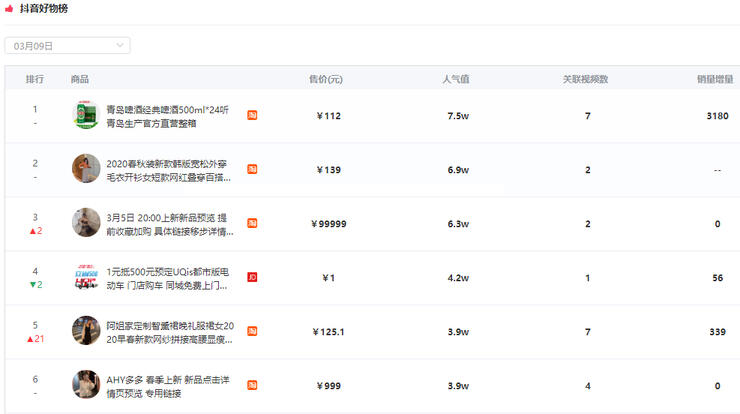This screenshot has height=414, width=740.
Task: Open the 03月09日 date dropdown
Action: click(x=67, y=45)
